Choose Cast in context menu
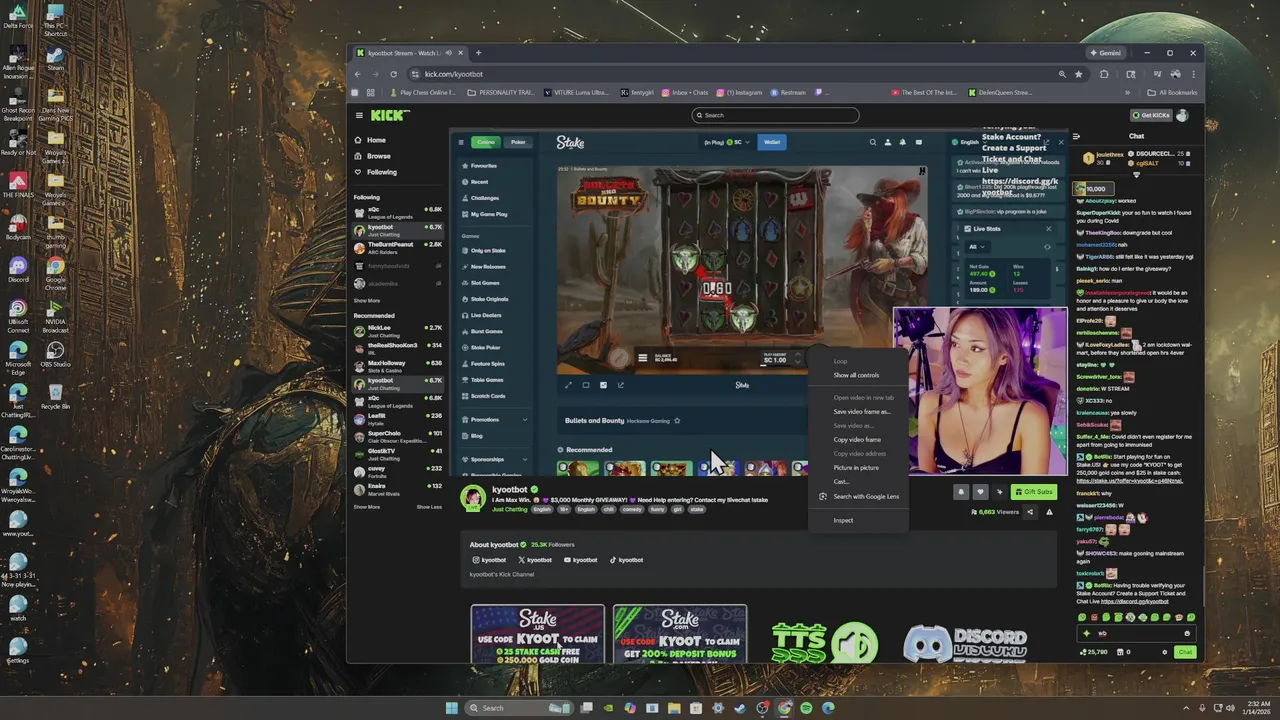Image resolution: width=1280 pixels, height=720 pixels. point(841,481)
